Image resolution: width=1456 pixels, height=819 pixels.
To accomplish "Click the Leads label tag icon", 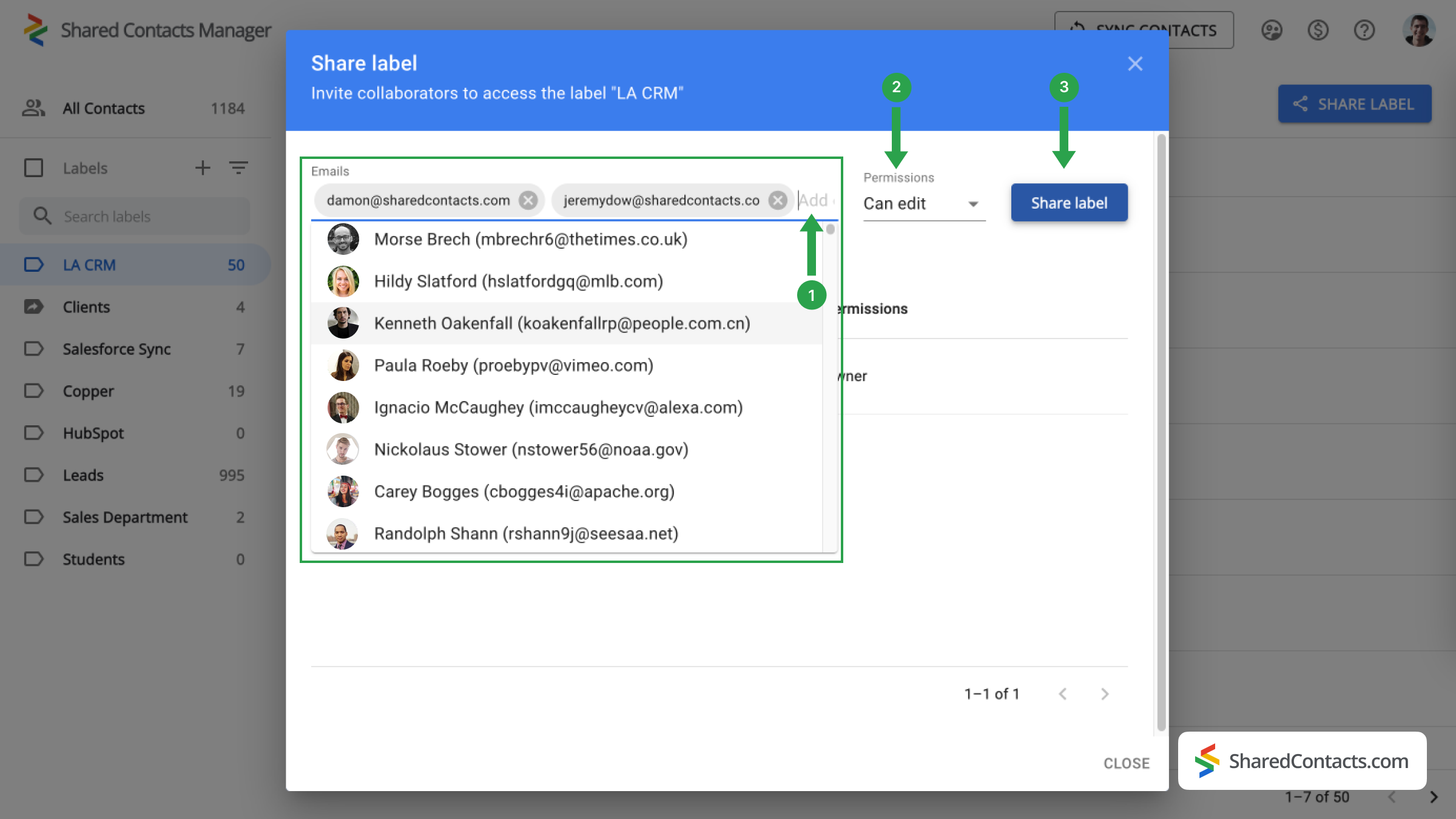I will coord(34,475).
